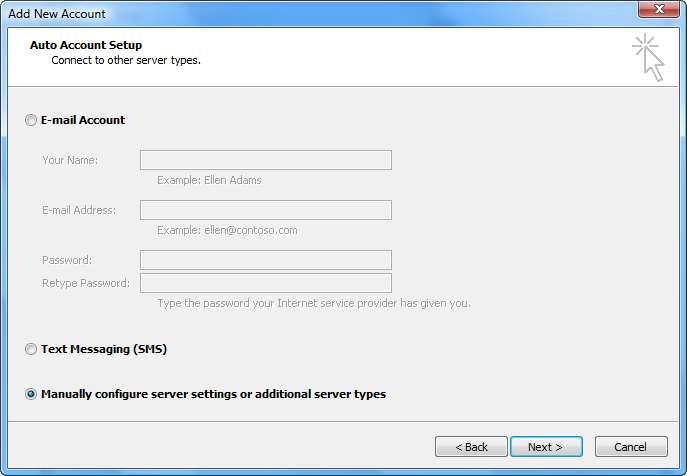Click 'Connect to other server types.' text
The image size is (687, 476).
coord(126,60)
